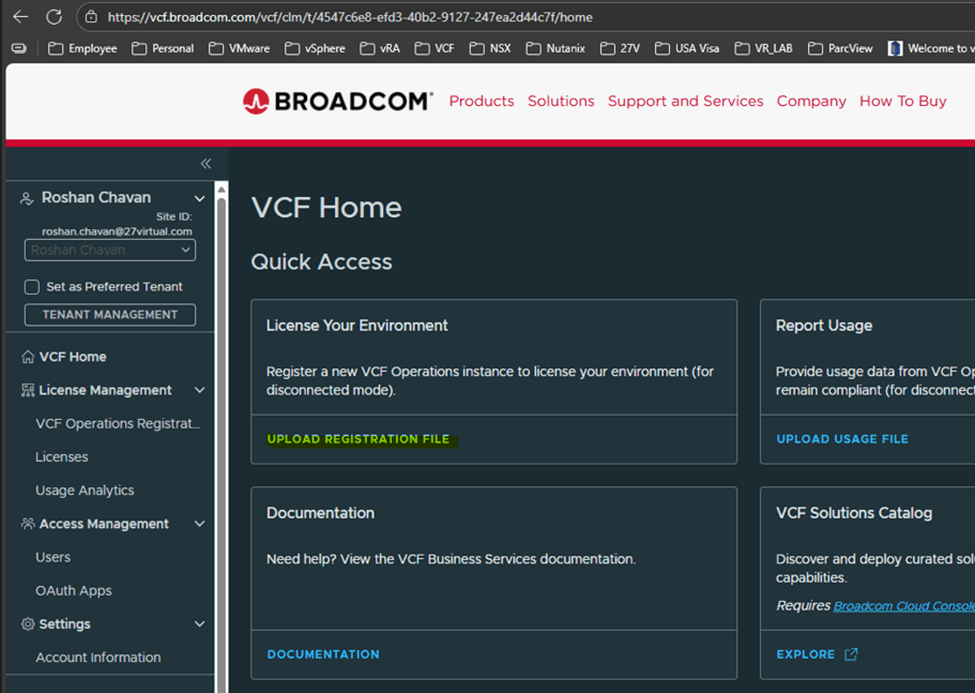Open Products in the top navigation
Screen dimensions: 975x693
pyautogui.click(x=481, y=101)
